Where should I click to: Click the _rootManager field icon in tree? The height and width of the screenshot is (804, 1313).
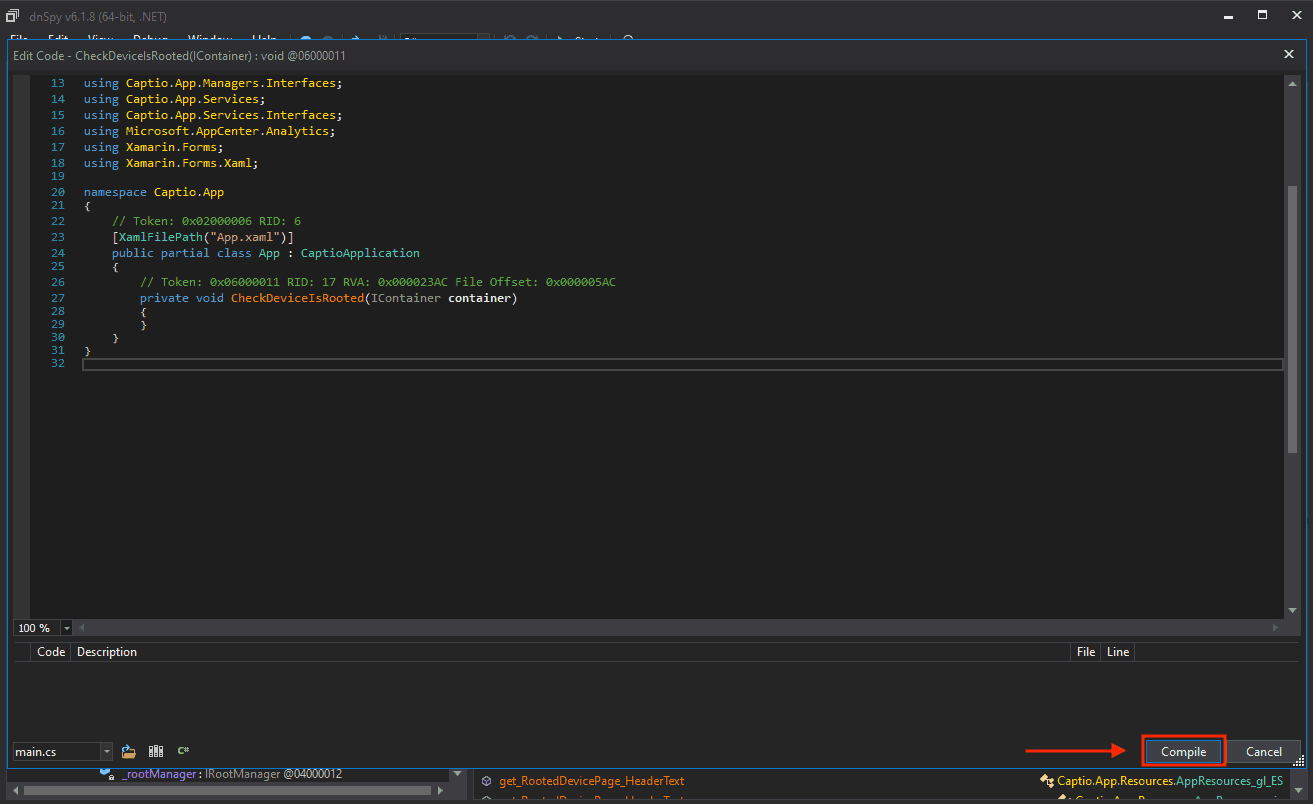pyautogui.click(x=106, y=773)
